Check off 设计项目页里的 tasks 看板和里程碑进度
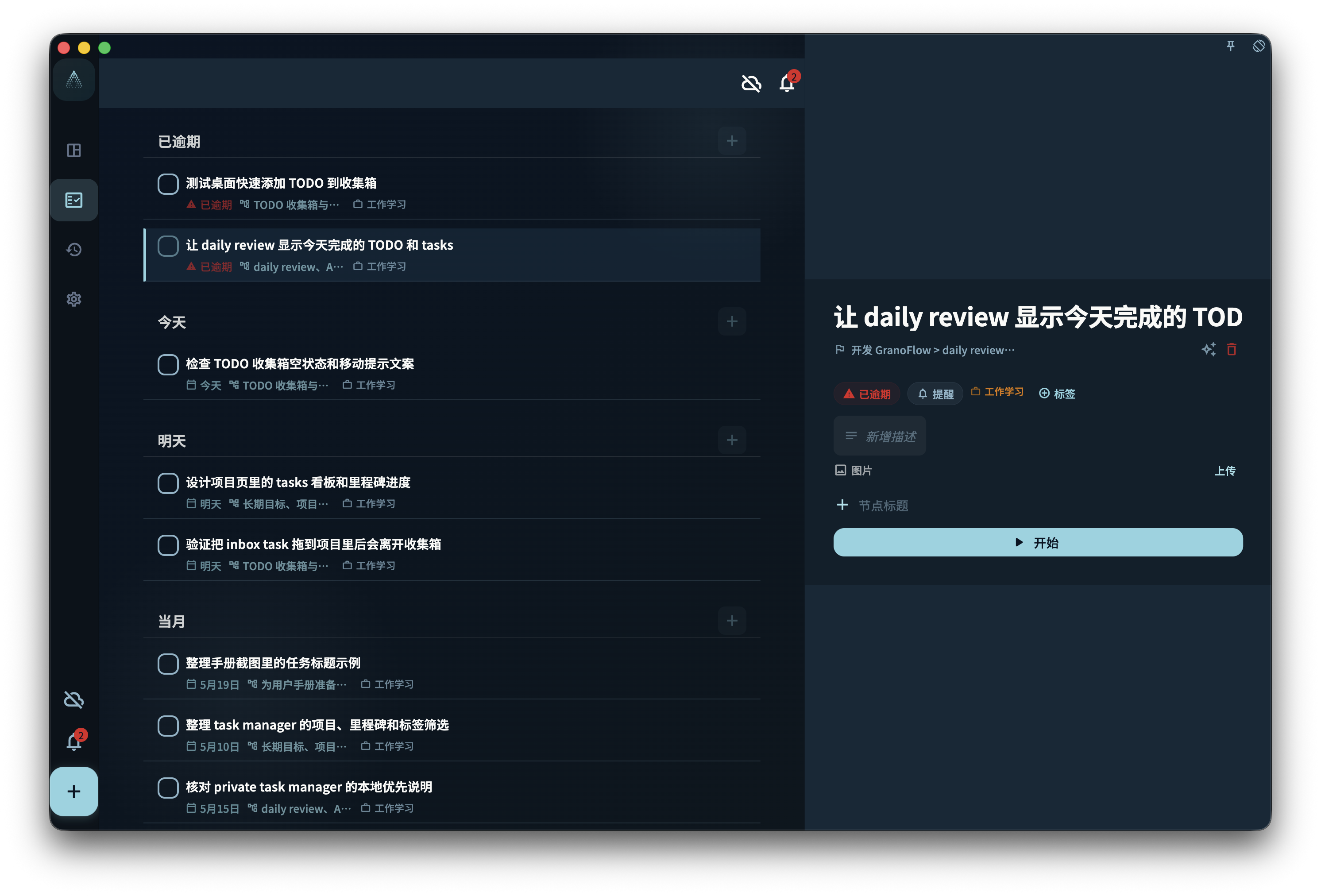The width and height of the screenshot is (1321, 896). [168, 483]
